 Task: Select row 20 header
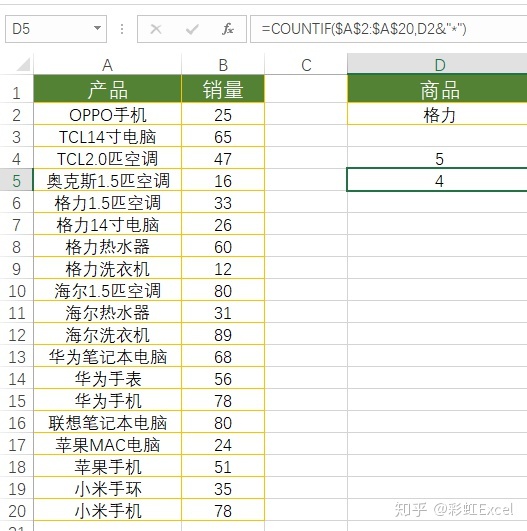pyautogui.click(x=16, y=510)
